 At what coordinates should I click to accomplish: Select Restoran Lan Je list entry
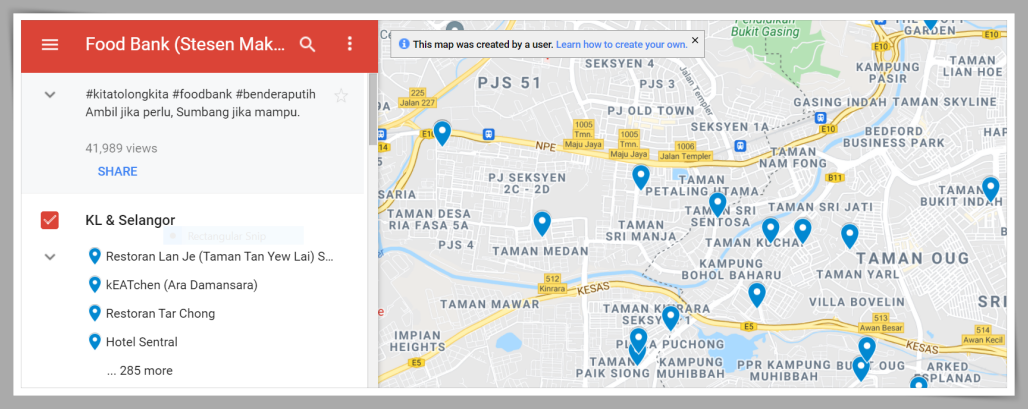pos(218,257)
